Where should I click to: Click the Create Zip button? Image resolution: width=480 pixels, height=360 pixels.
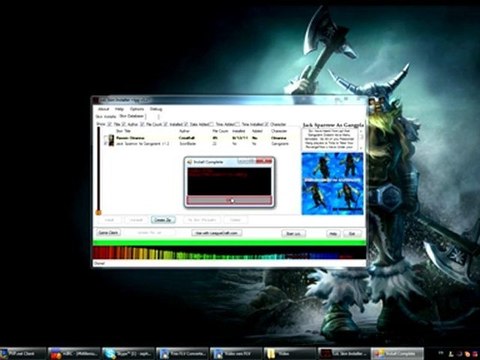point(163,220)
